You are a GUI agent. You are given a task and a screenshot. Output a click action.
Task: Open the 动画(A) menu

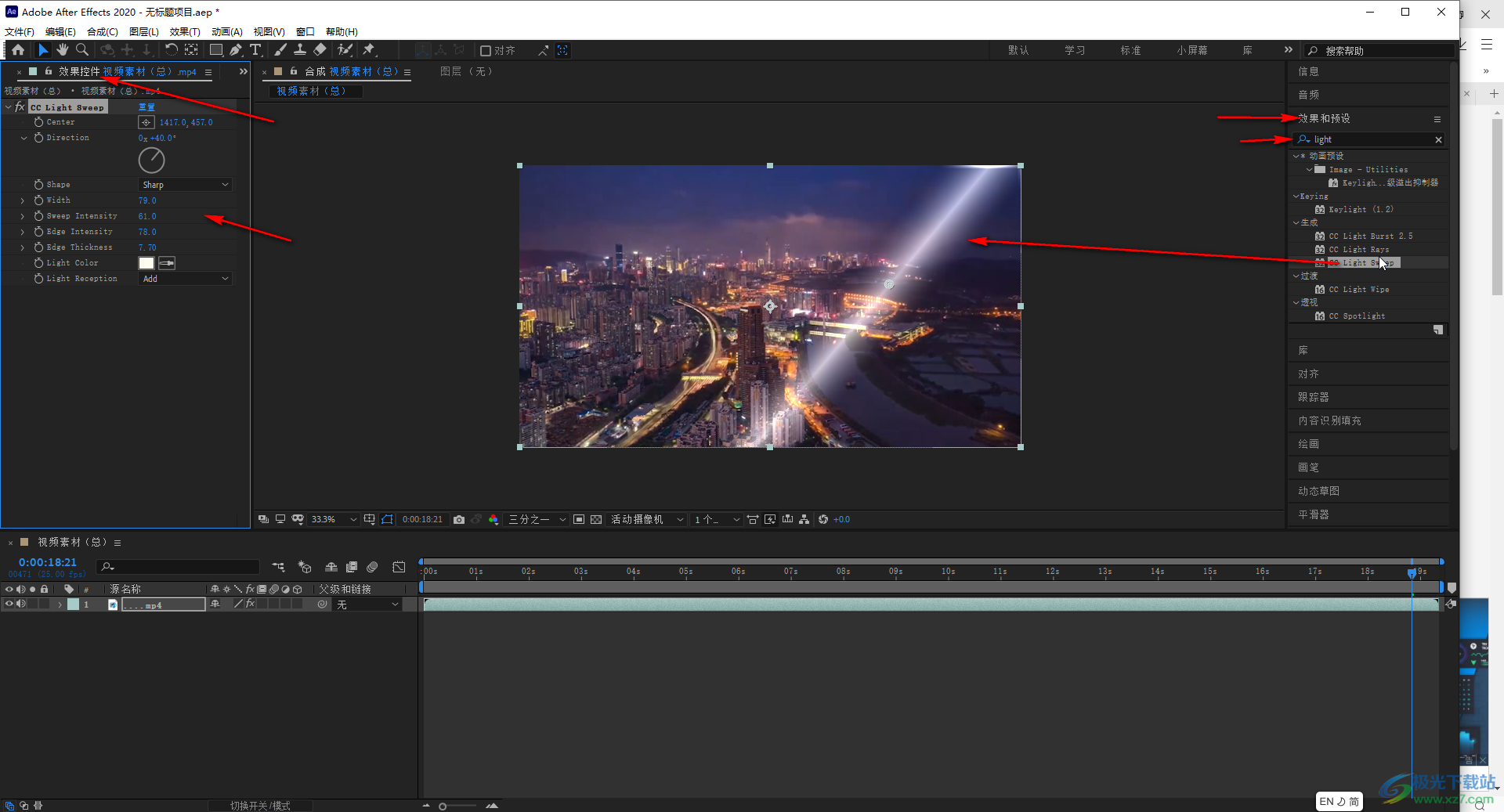point(226,32)
